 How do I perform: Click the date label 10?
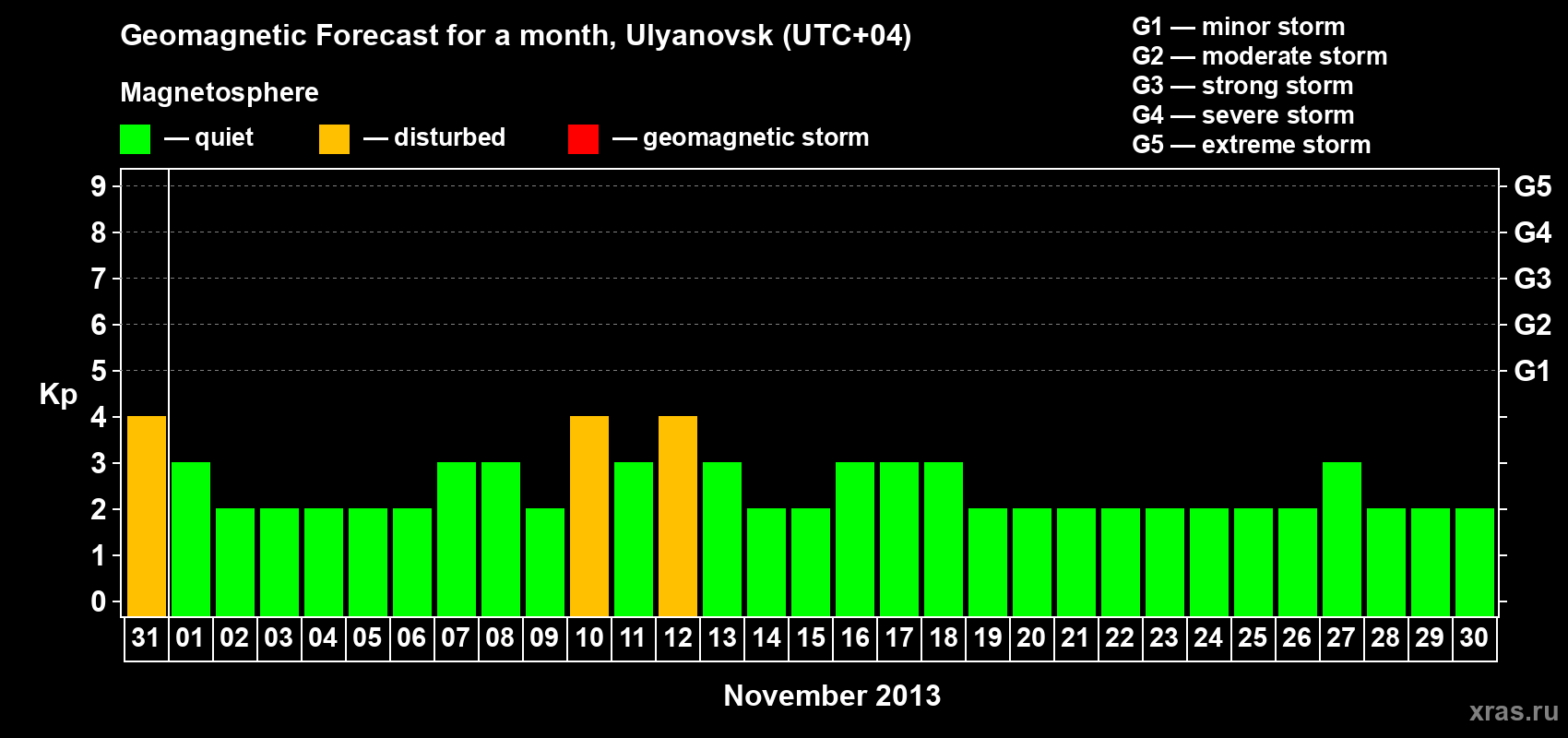tap(589, 637)
